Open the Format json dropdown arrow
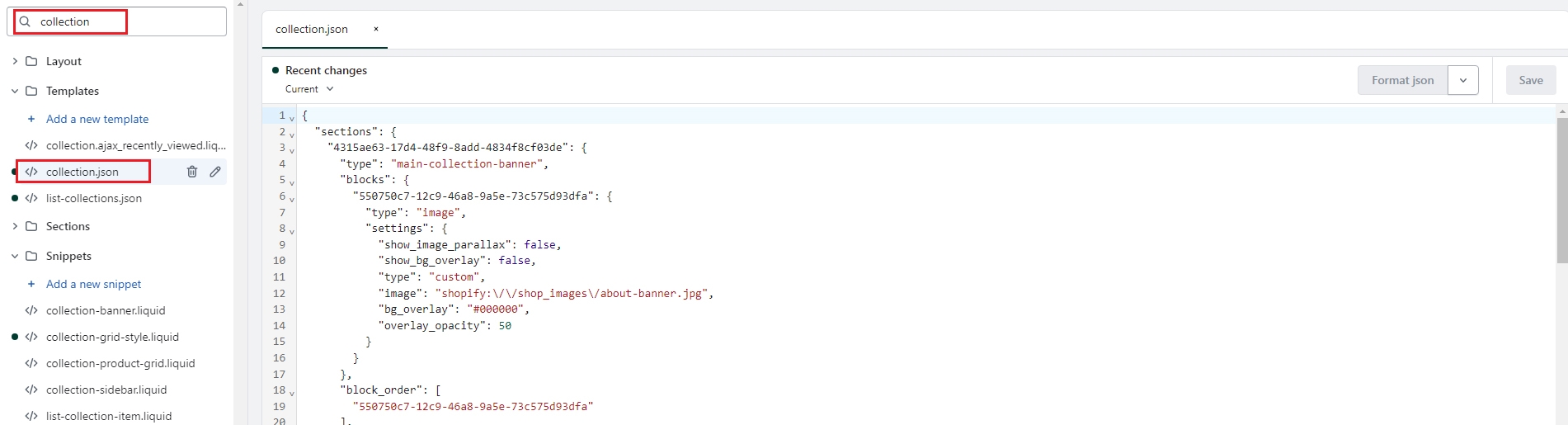Screen dimensions: 1568x425 click(x=1462, y=80)
